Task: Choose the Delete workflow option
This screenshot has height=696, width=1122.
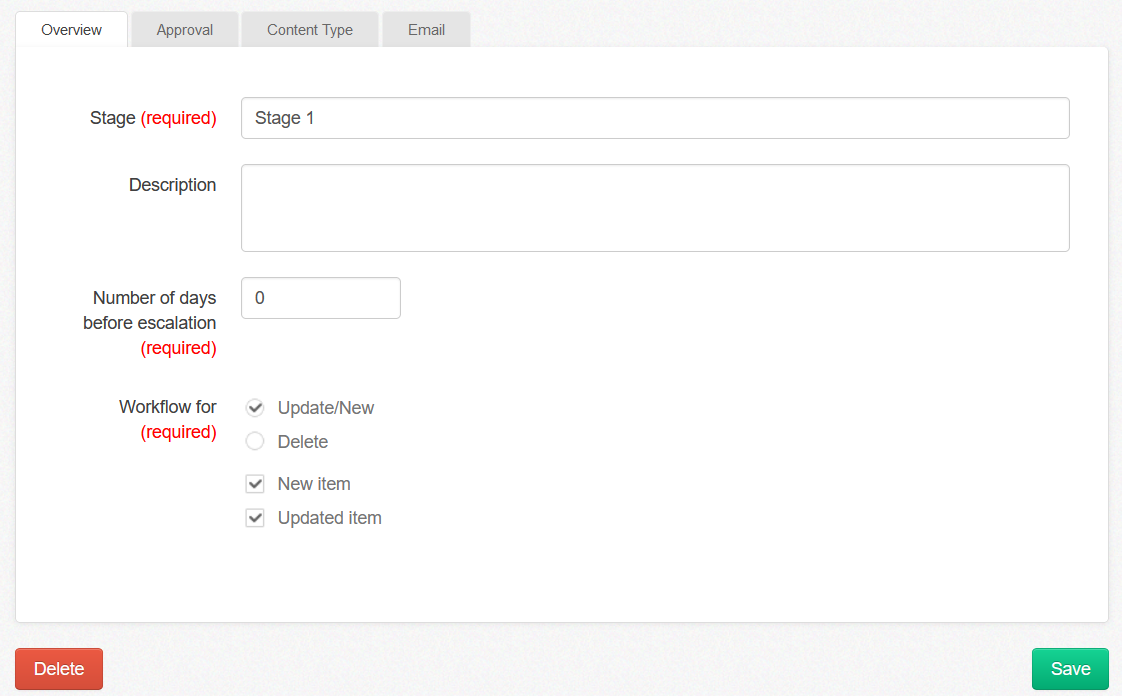Action: click(254, 441)
